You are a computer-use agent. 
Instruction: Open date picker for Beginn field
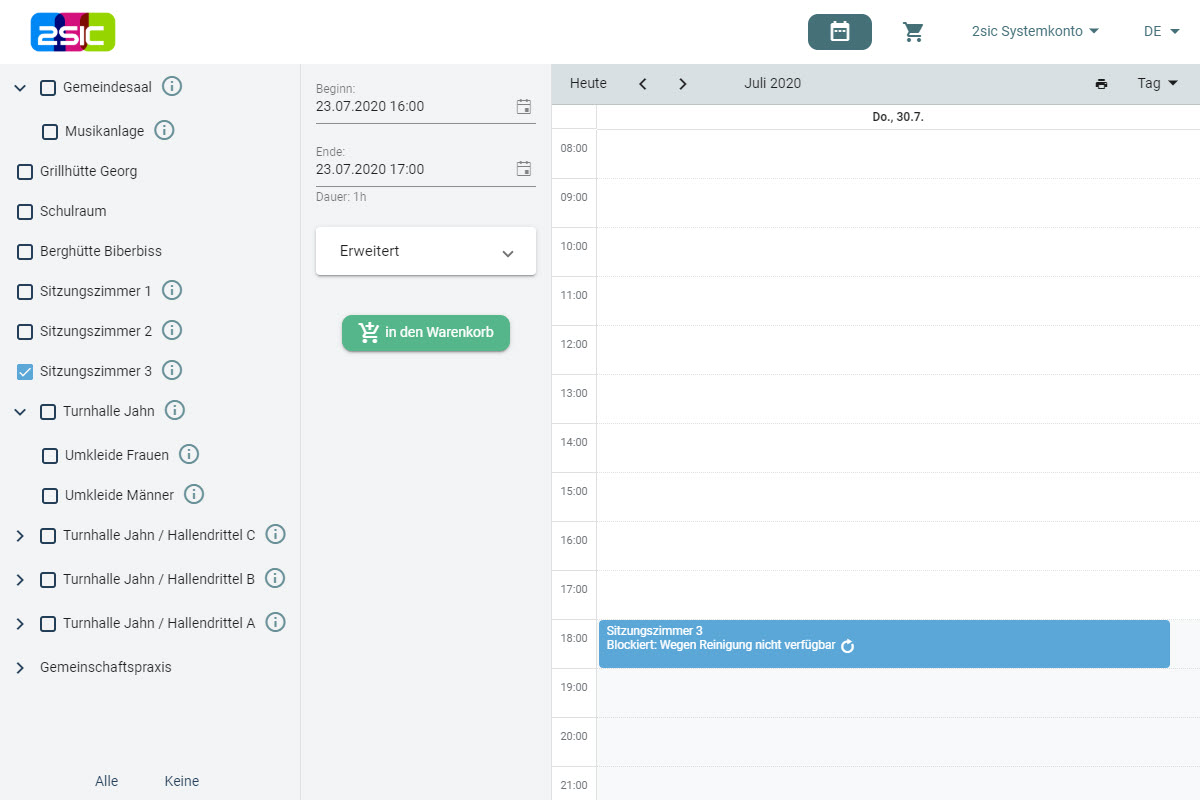[524, 107]
